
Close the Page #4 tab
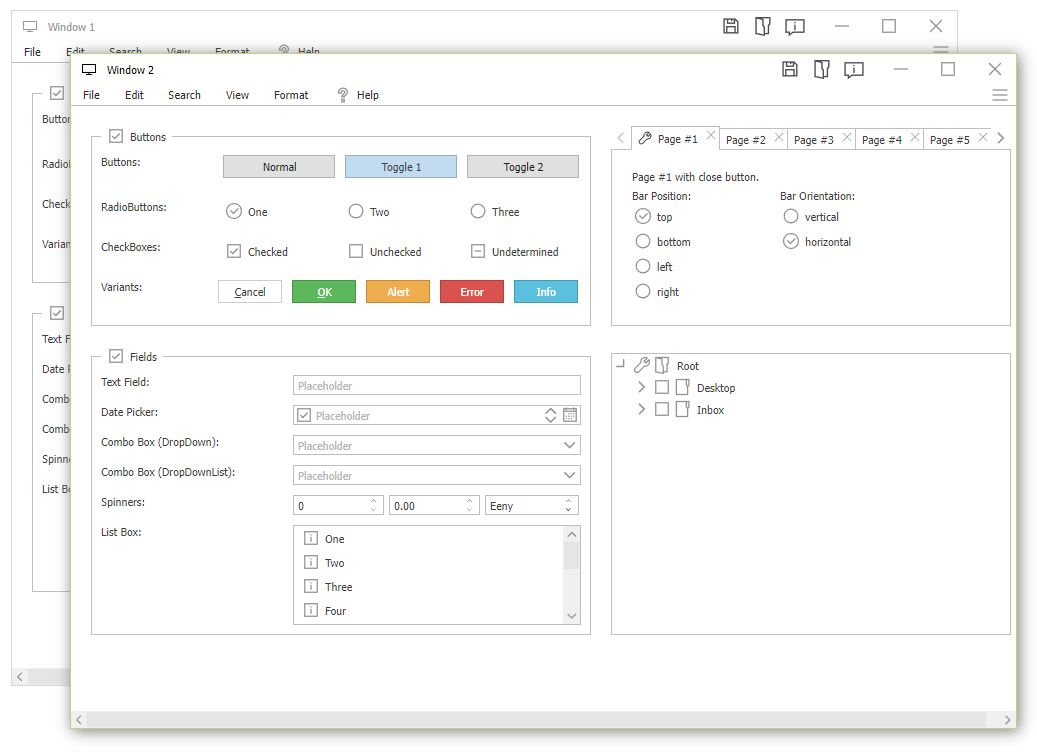915,137
